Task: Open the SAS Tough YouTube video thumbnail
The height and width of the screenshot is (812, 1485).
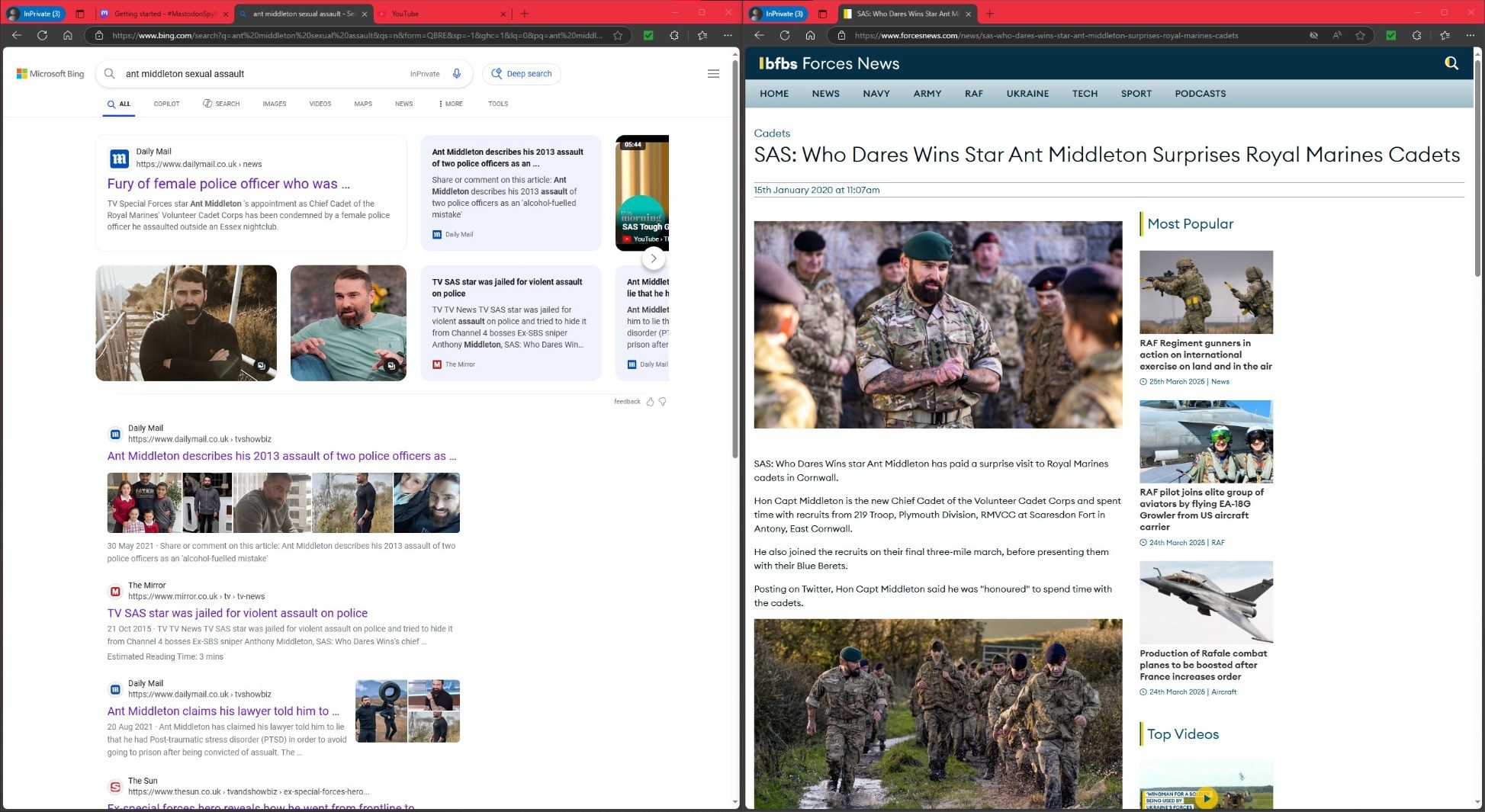Action: coord(642,192)
